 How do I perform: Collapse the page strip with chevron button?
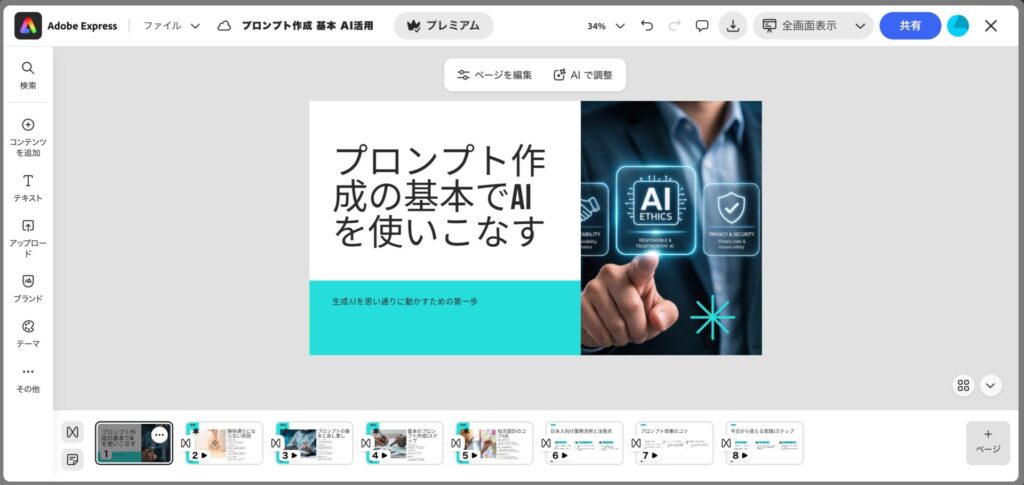click(990, 385)
